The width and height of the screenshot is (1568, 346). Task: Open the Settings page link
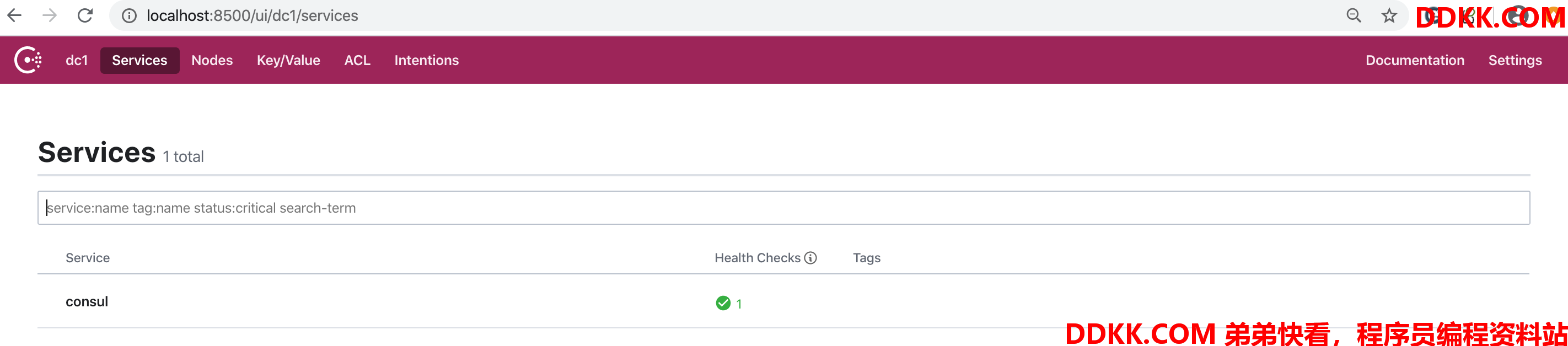pos(1515,60)
